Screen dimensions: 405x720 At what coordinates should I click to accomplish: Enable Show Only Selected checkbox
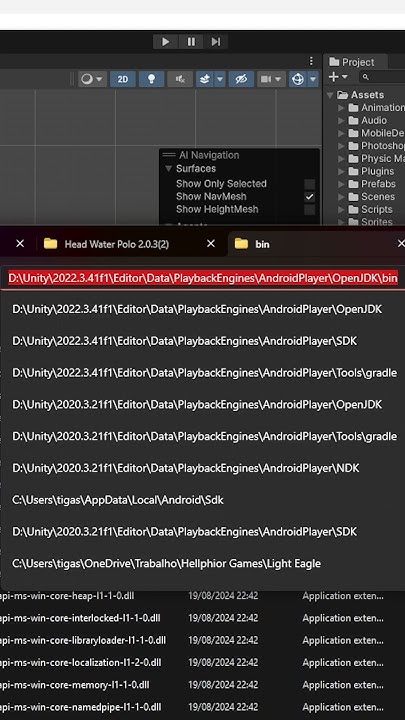tap(310, 184)
